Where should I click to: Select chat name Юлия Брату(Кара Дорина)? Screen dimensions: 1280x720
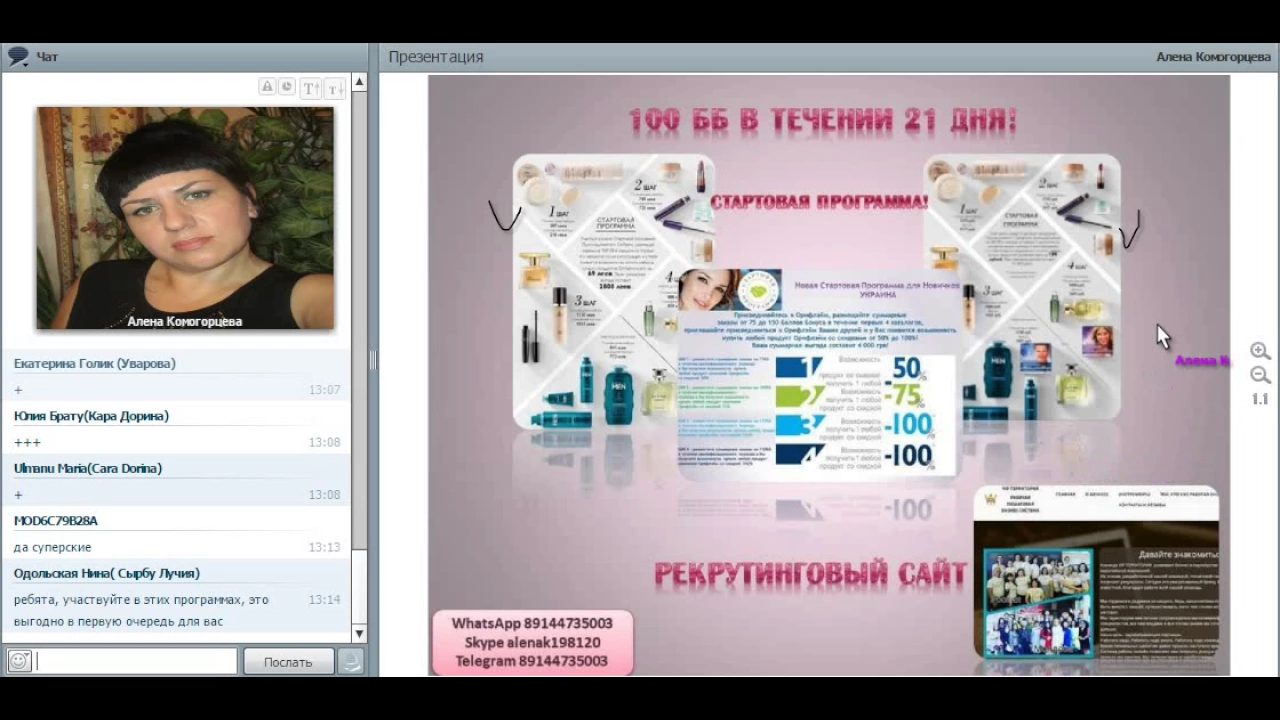(91, 415)
